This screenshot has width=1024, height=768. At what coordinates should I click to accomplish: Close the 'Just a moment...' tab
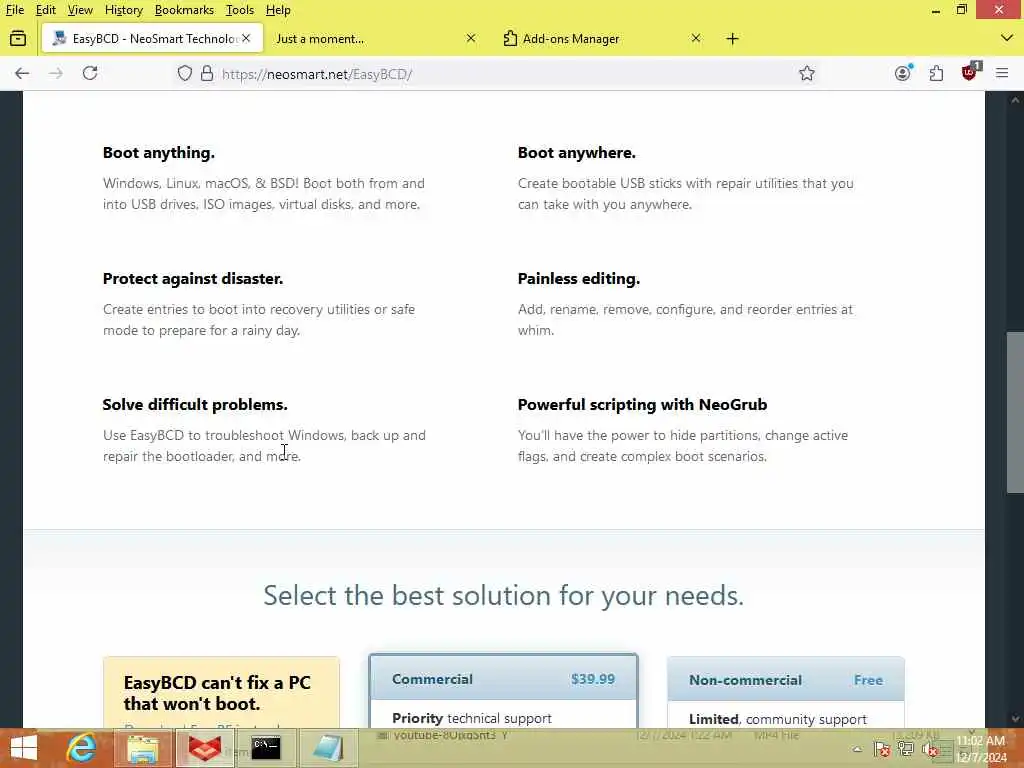tap(471, 39)
